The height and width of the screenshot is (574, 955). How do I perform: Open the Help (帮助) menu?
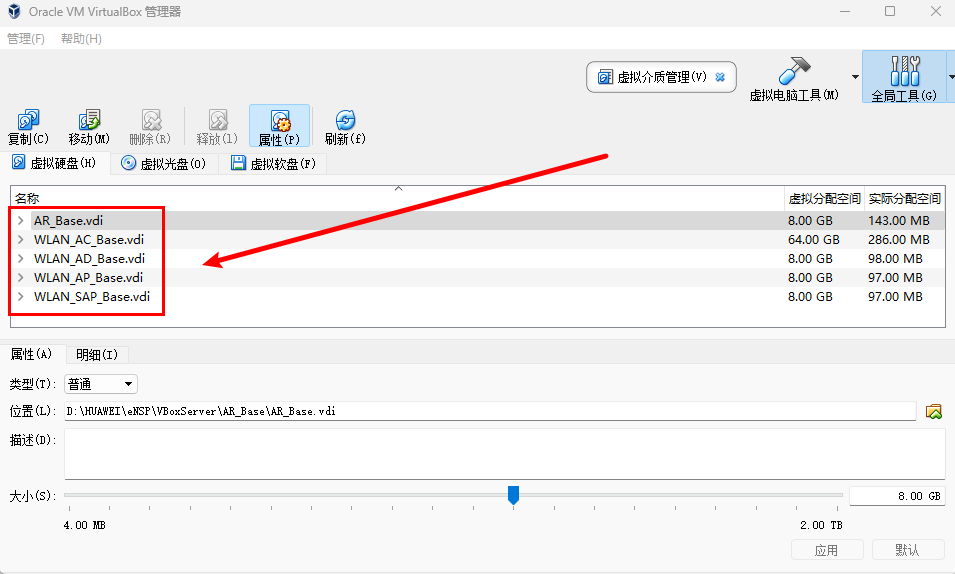tap(81, 38)
